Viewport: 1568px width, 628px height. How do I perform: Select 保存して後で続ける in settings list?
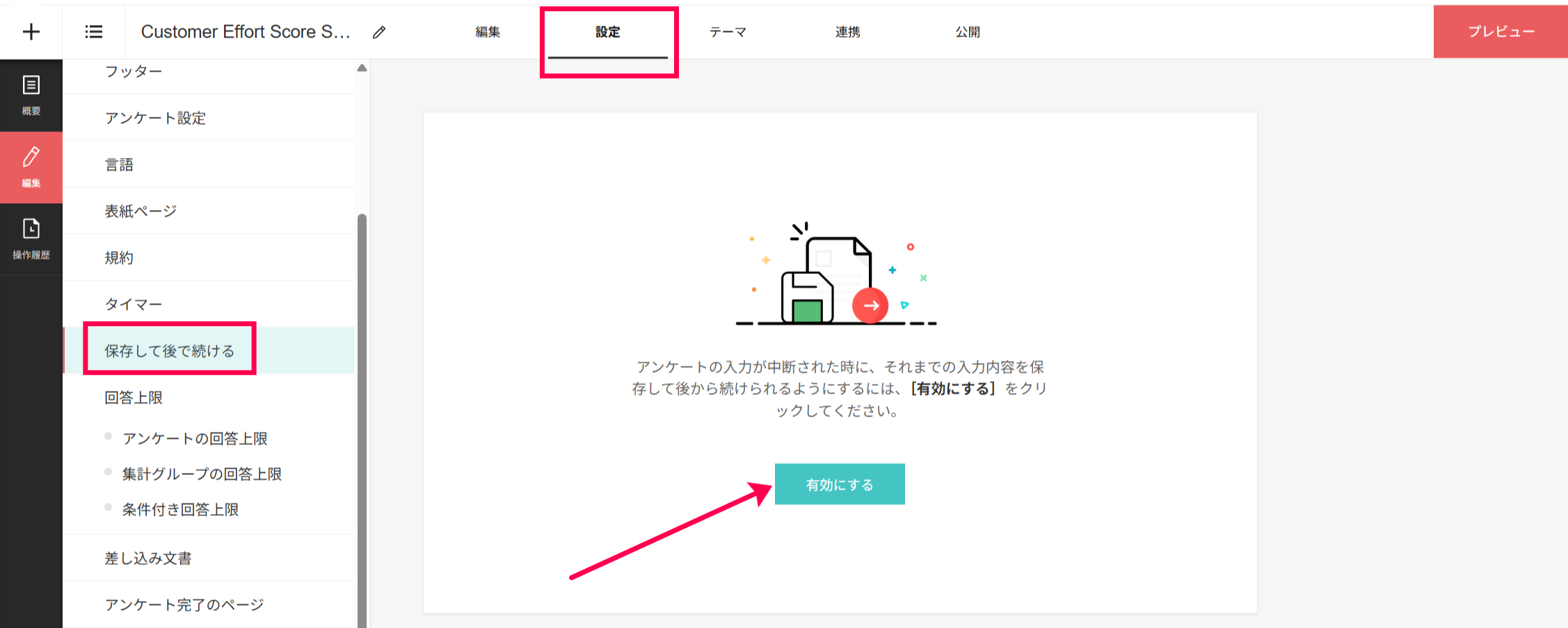(x=170, y=351)
